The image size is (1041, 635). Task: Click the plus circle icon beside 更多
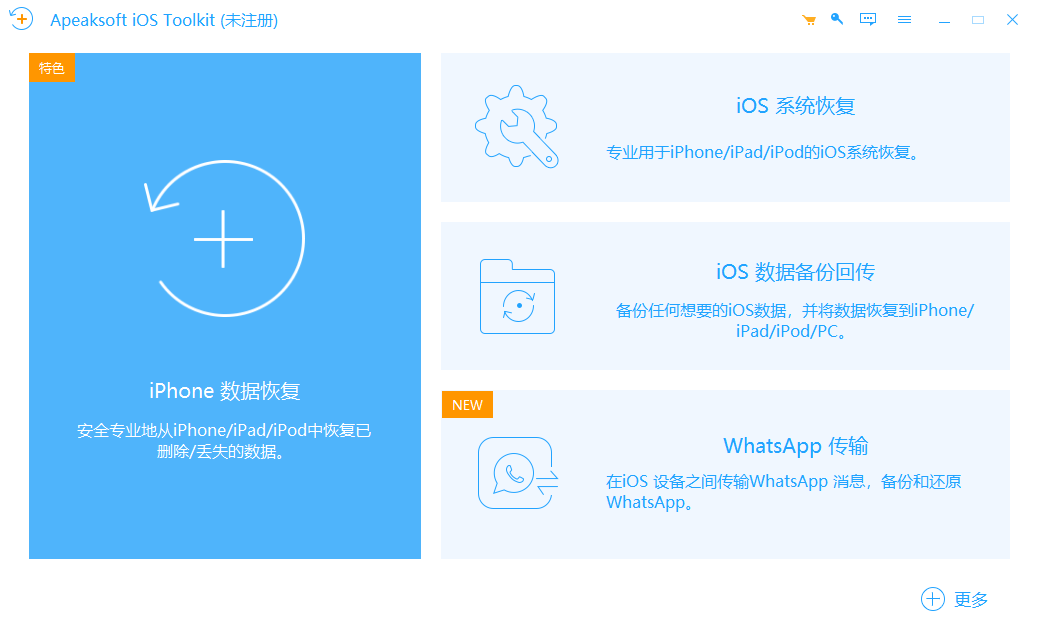coord(932,599)
